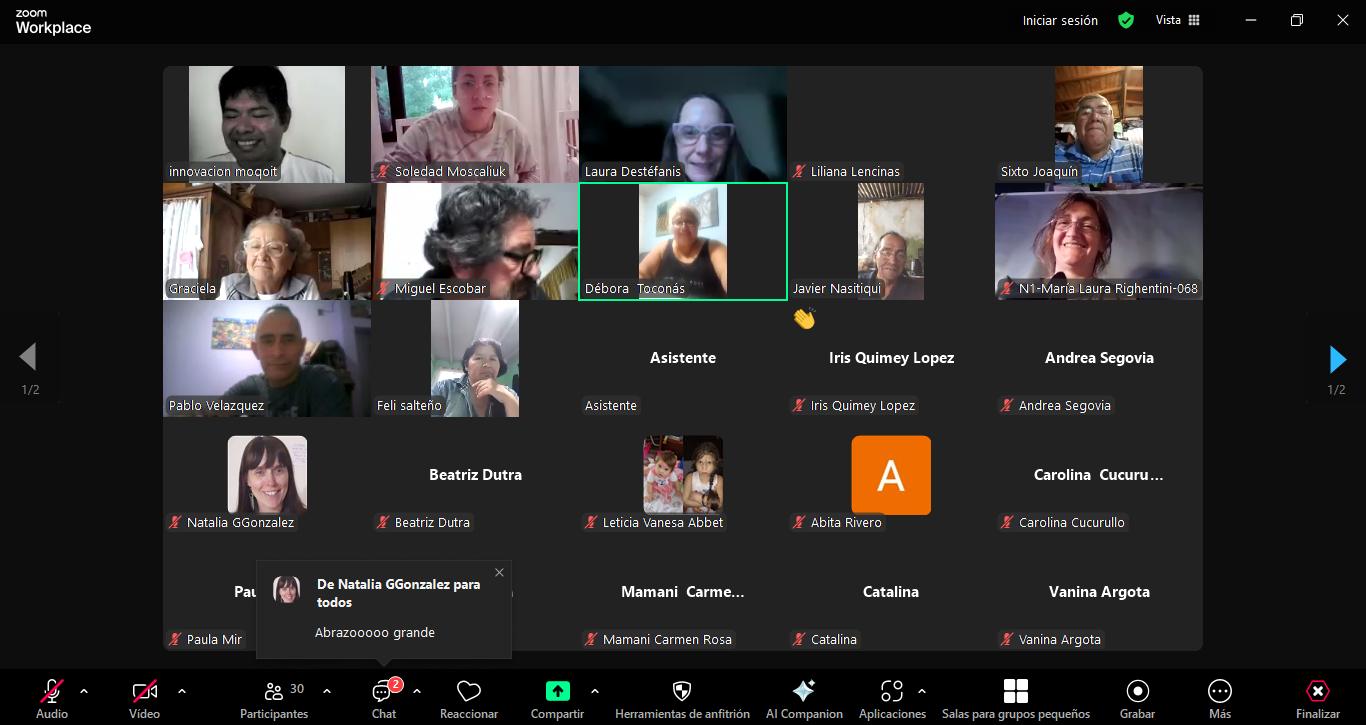Open Herramientas de anfitrión shield icon

coord(682,691)
